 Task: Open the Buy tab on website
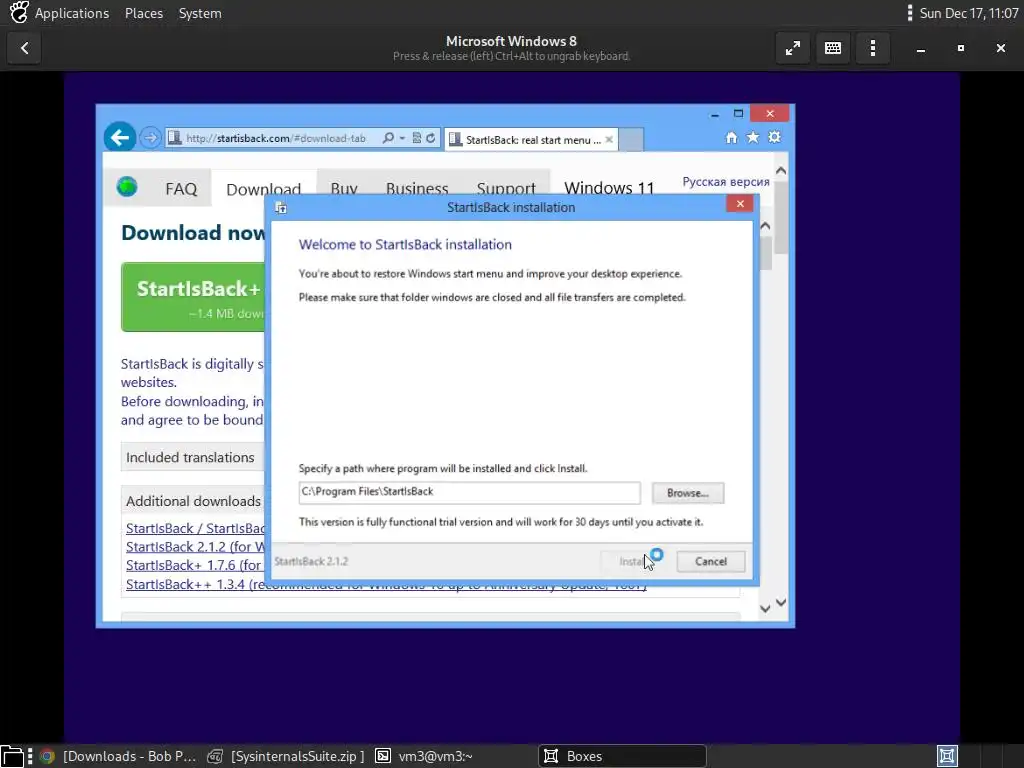[x=344, y=188]
